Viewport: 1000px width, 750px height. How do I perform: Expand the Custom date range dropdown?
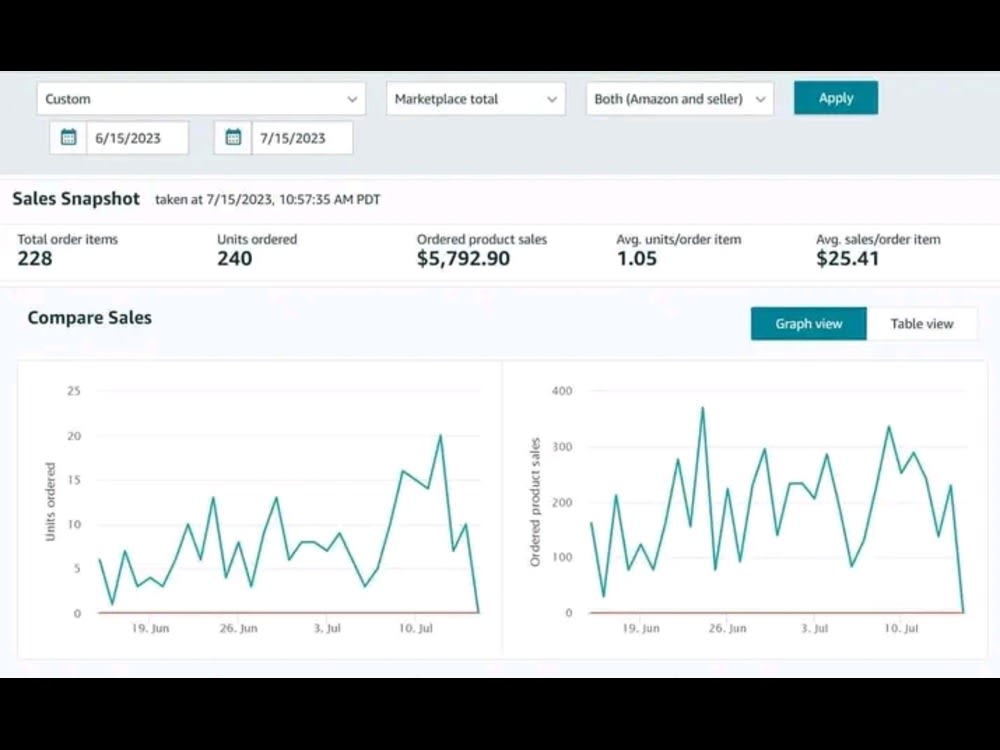[201, 99]
